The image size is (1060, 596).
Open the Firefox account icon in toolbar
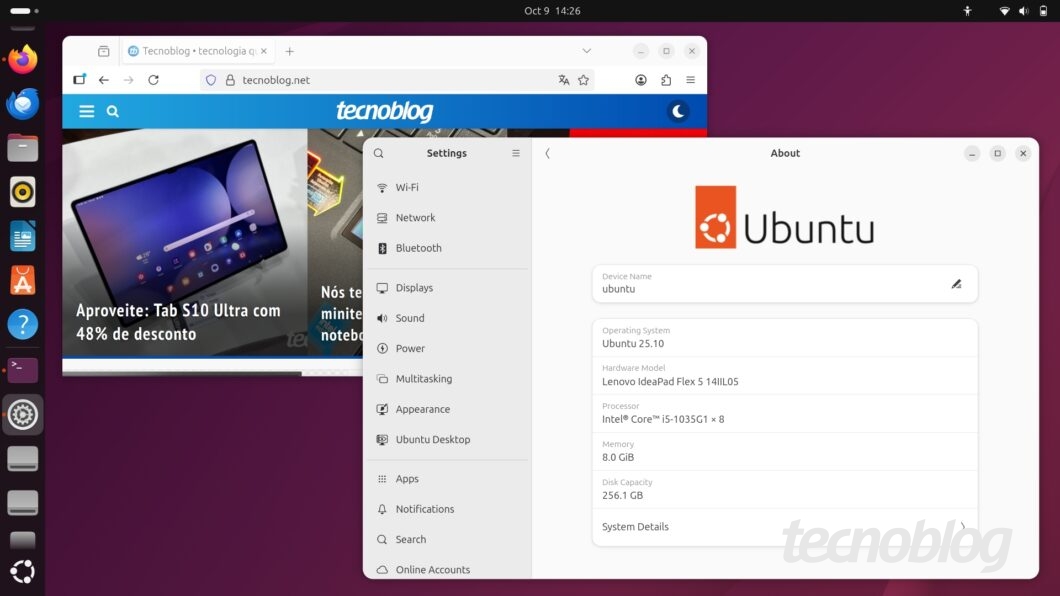click(641, 80)
